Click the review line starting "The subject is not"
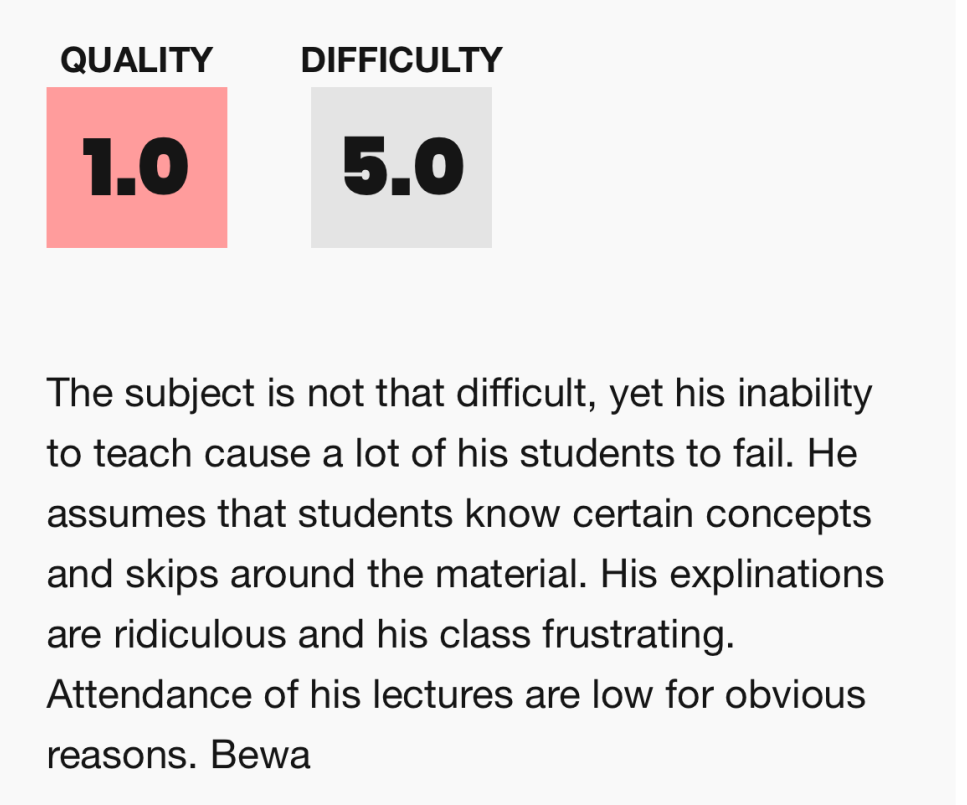Screen dimensions: 967x805 pyautogui.click(x=459, y=394)
